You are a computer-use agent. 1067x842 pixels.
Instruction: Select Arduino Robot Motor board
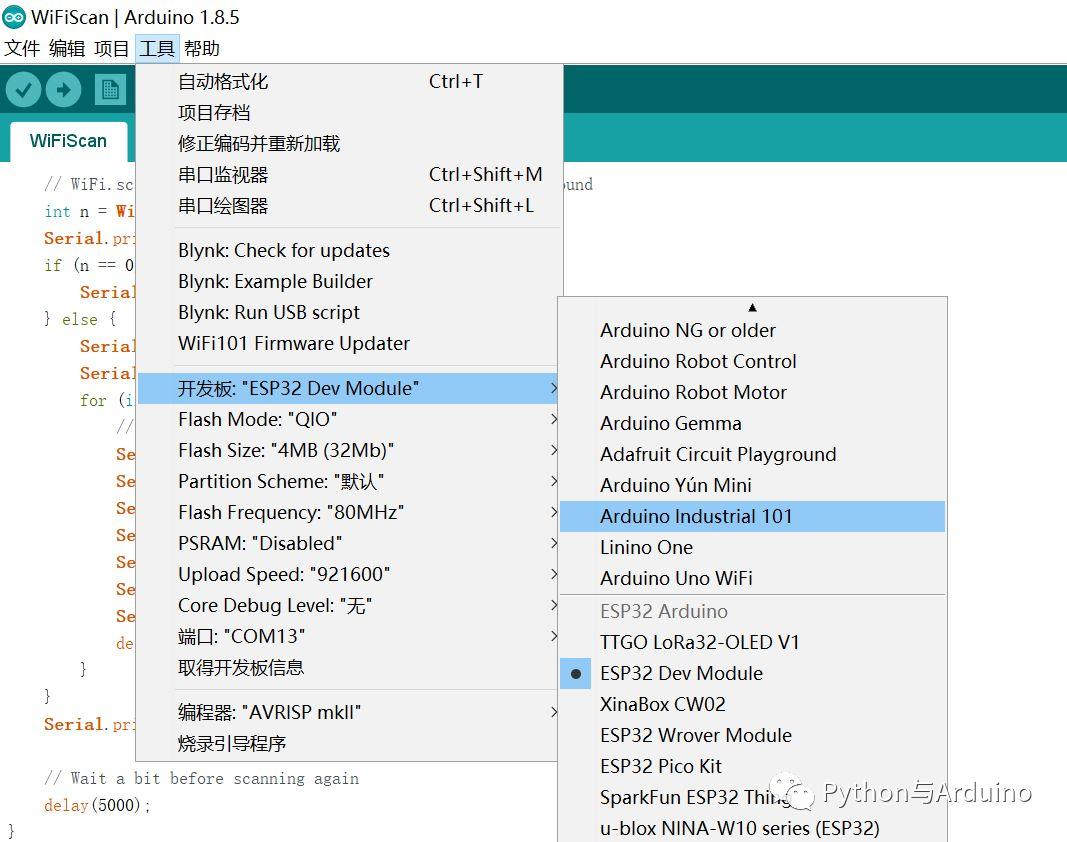(x=752, y=392)
